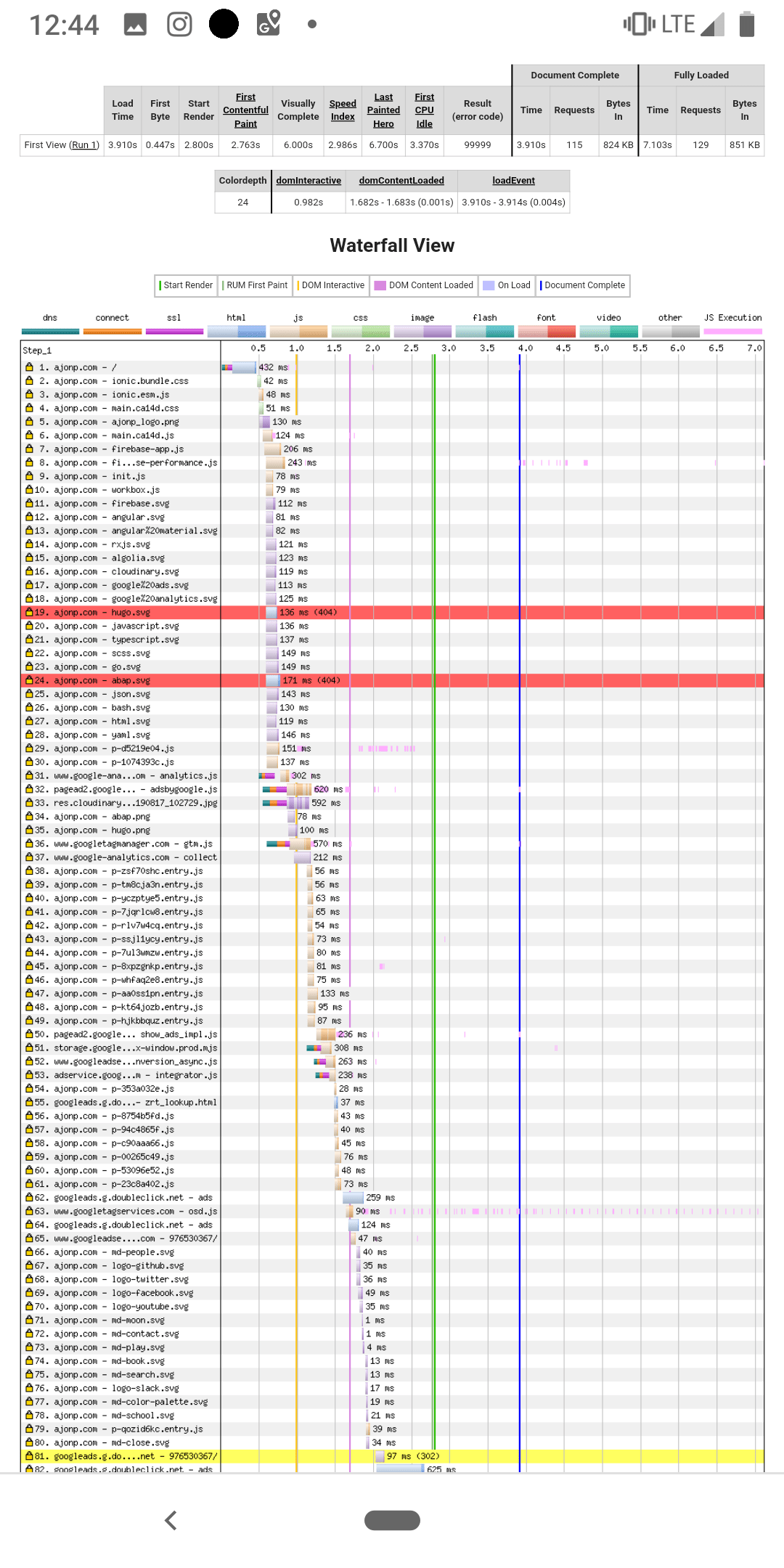Click the lock icon for abap.svg request 24
The height and width of the screenshot is (1568, 784).
click(29, 680)
